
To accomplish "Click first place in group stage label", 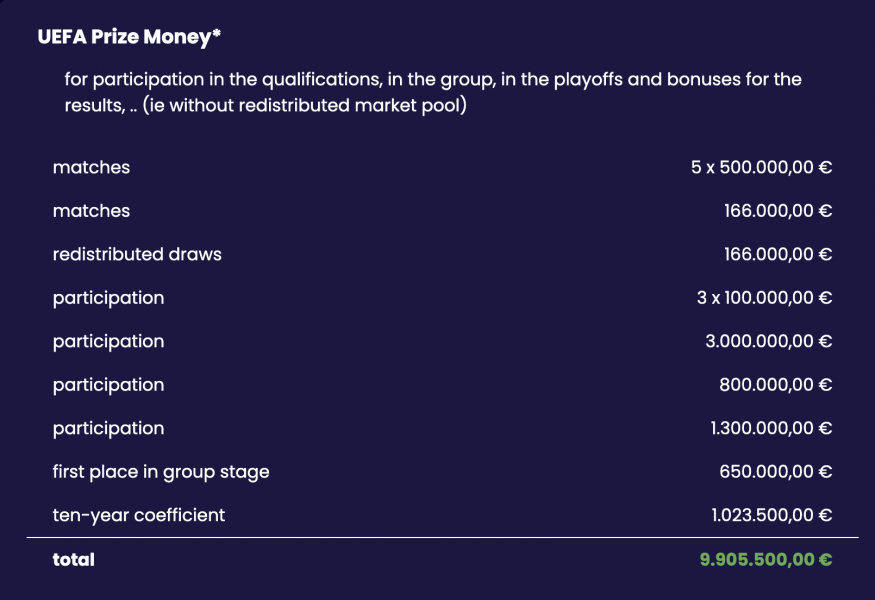I will 161,472.
